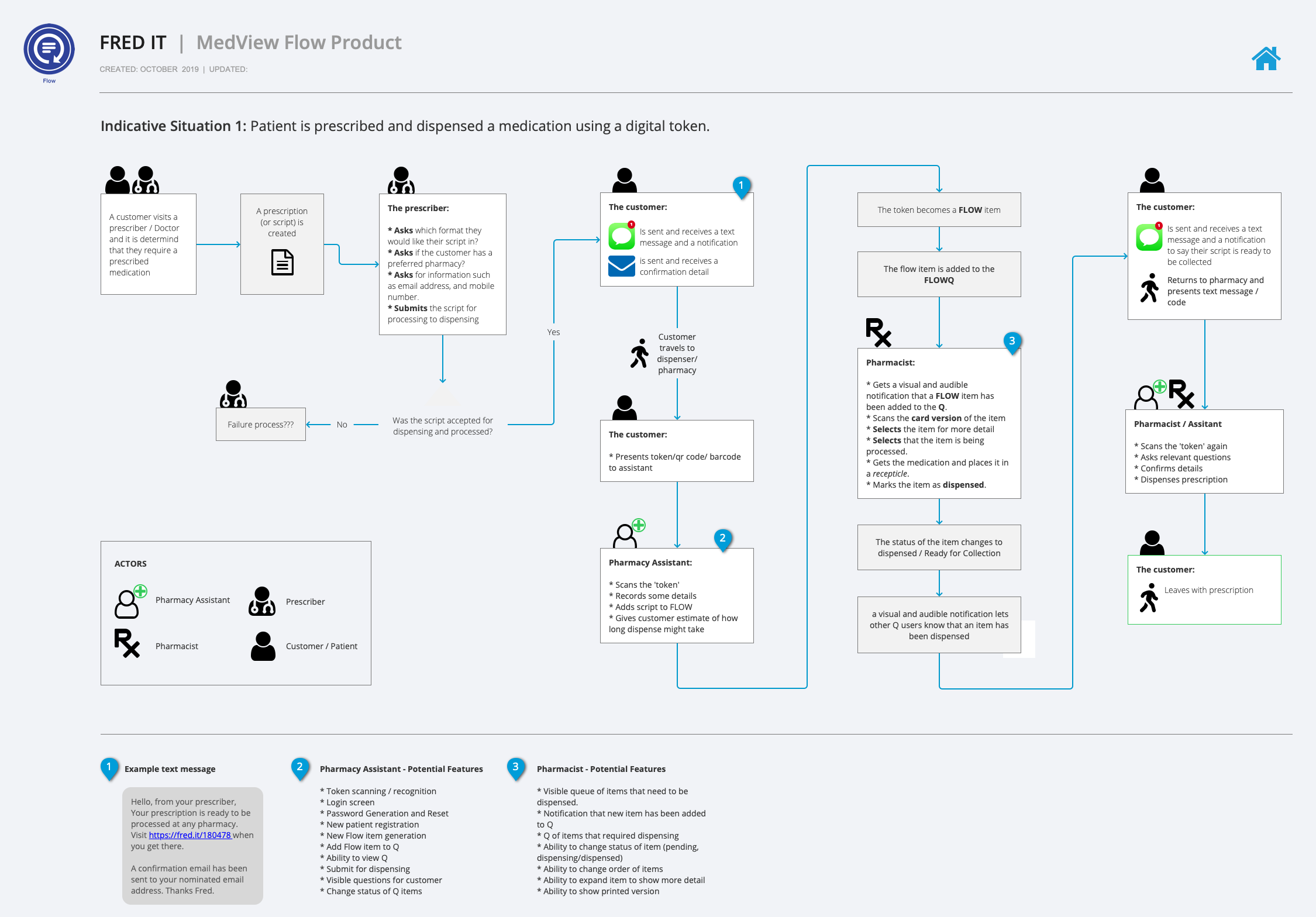Click marker 1 on the customer box
The image size is (1316, 917).
[x=741, y=187]
